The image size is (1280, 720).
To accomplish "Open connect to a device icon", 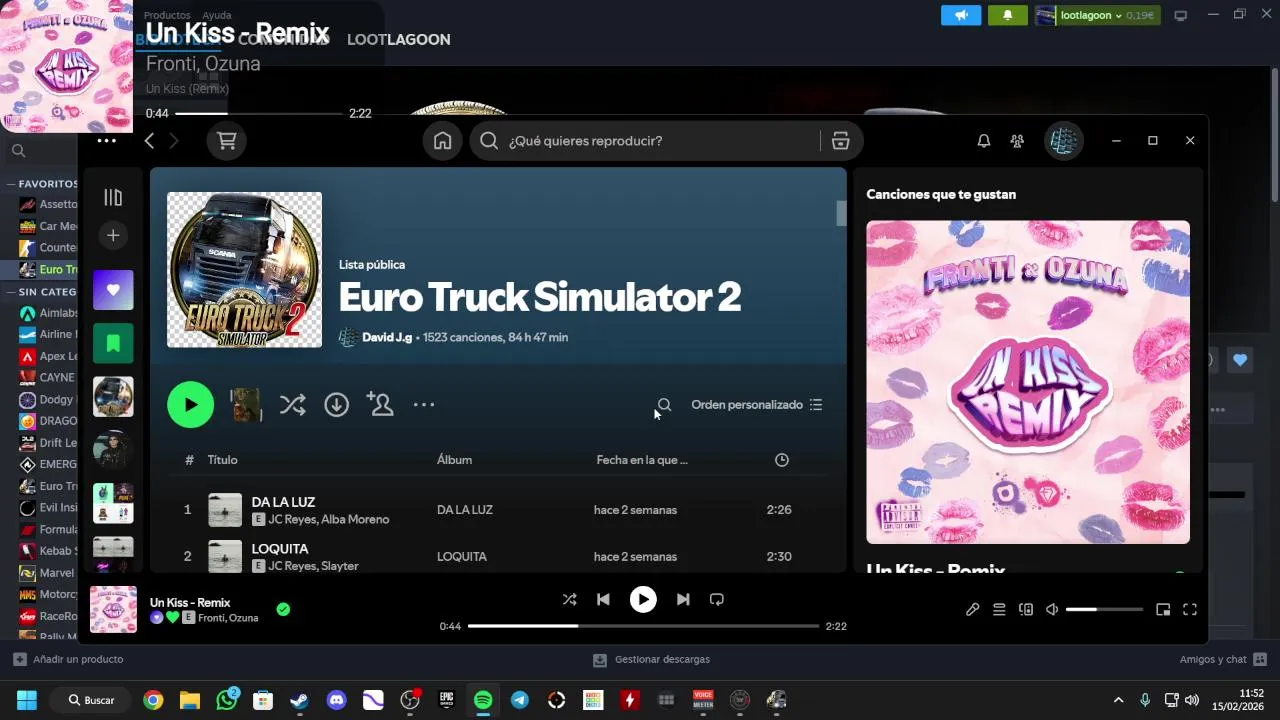I will tap(1026, 609).
